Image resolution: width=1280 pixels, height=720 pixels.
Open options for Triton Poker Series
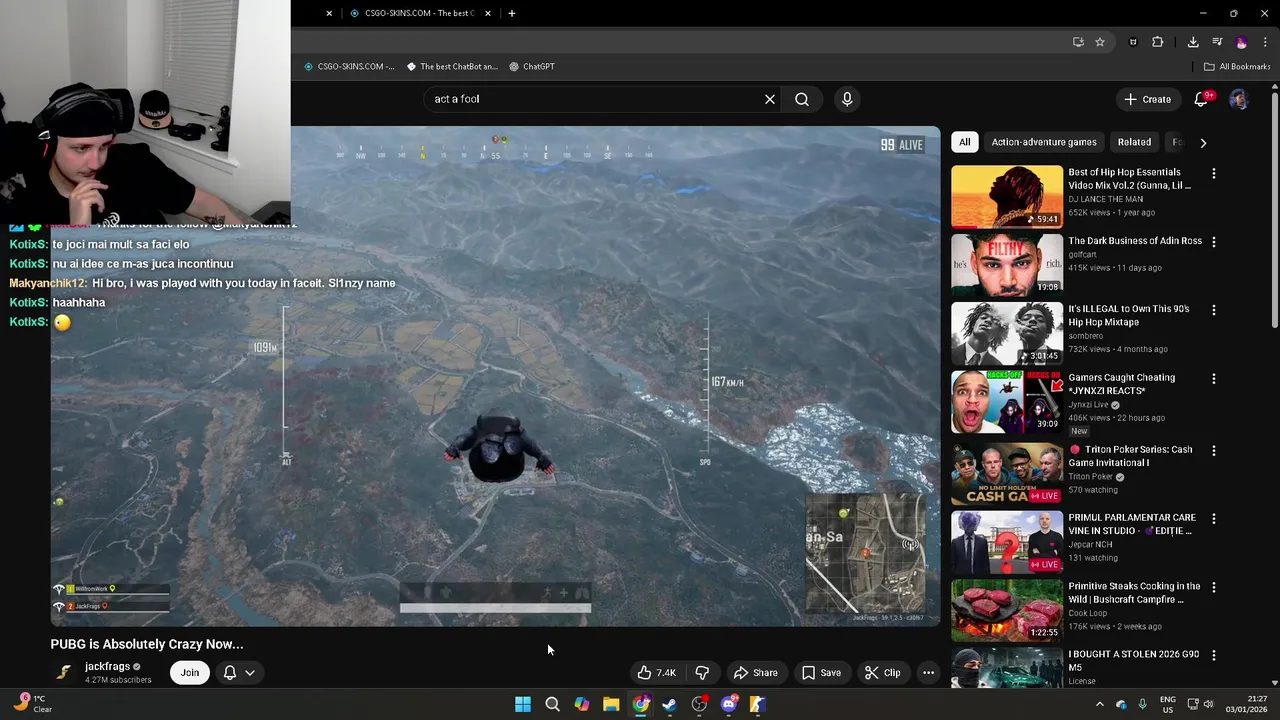pos(1214,450)
